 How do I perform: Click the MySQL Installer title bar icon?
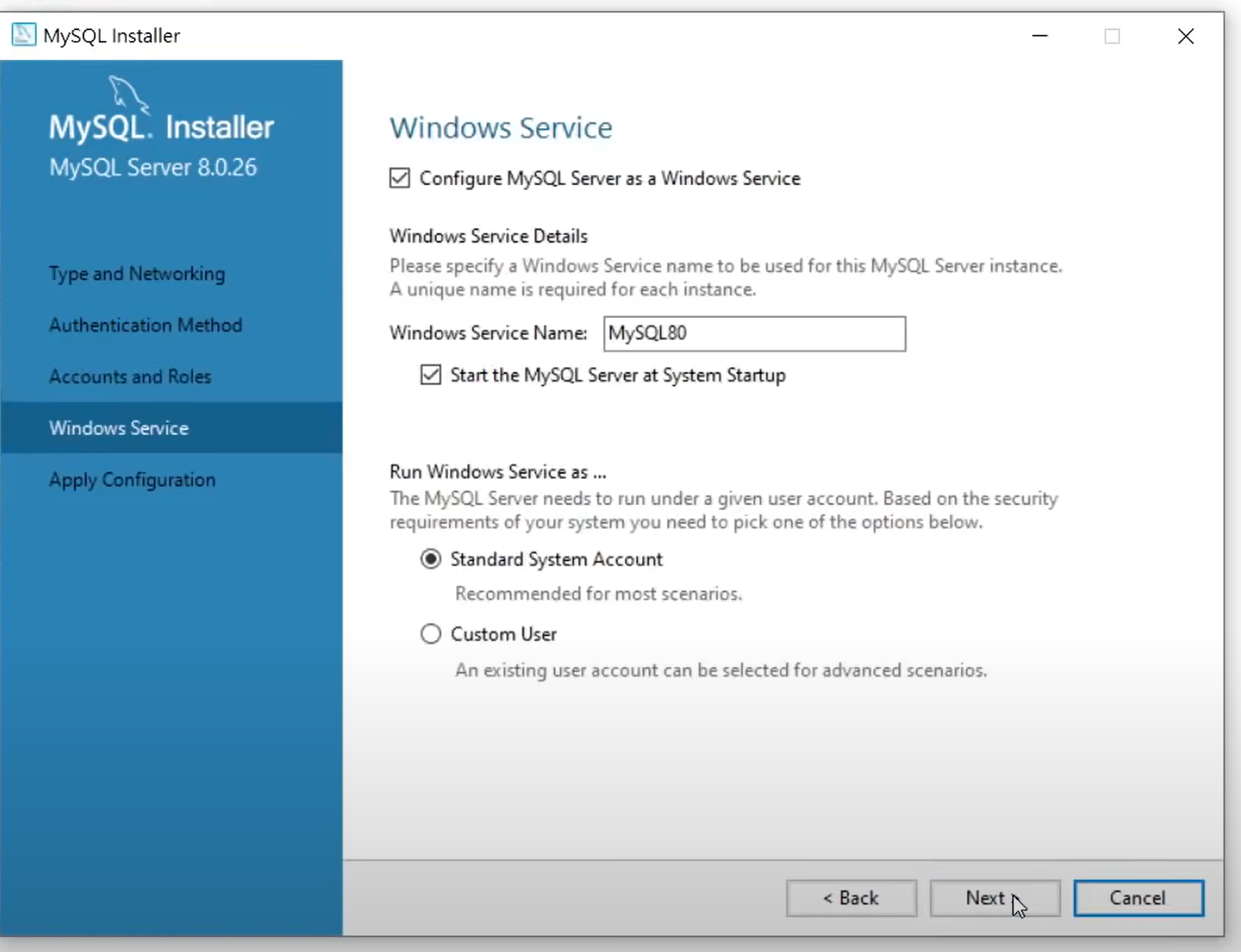[23, 36]
